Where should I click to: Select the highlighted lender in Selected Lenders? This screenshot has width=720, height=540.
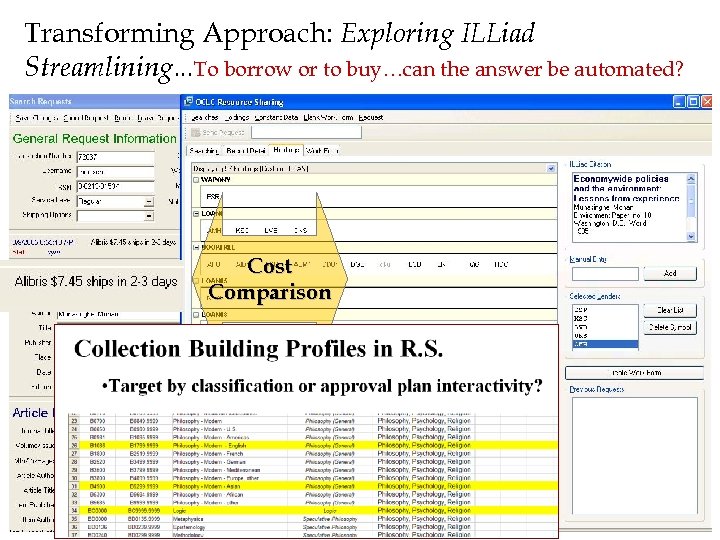605,344
